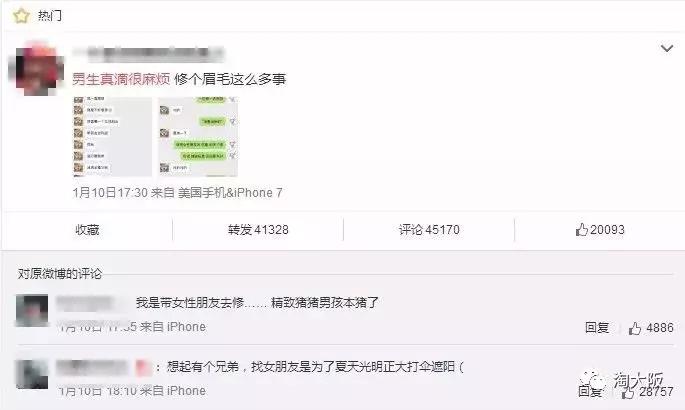This screenshot has width=685, height=410.
Task: Click 回复 on the second comment
Action: coord(590,391)
